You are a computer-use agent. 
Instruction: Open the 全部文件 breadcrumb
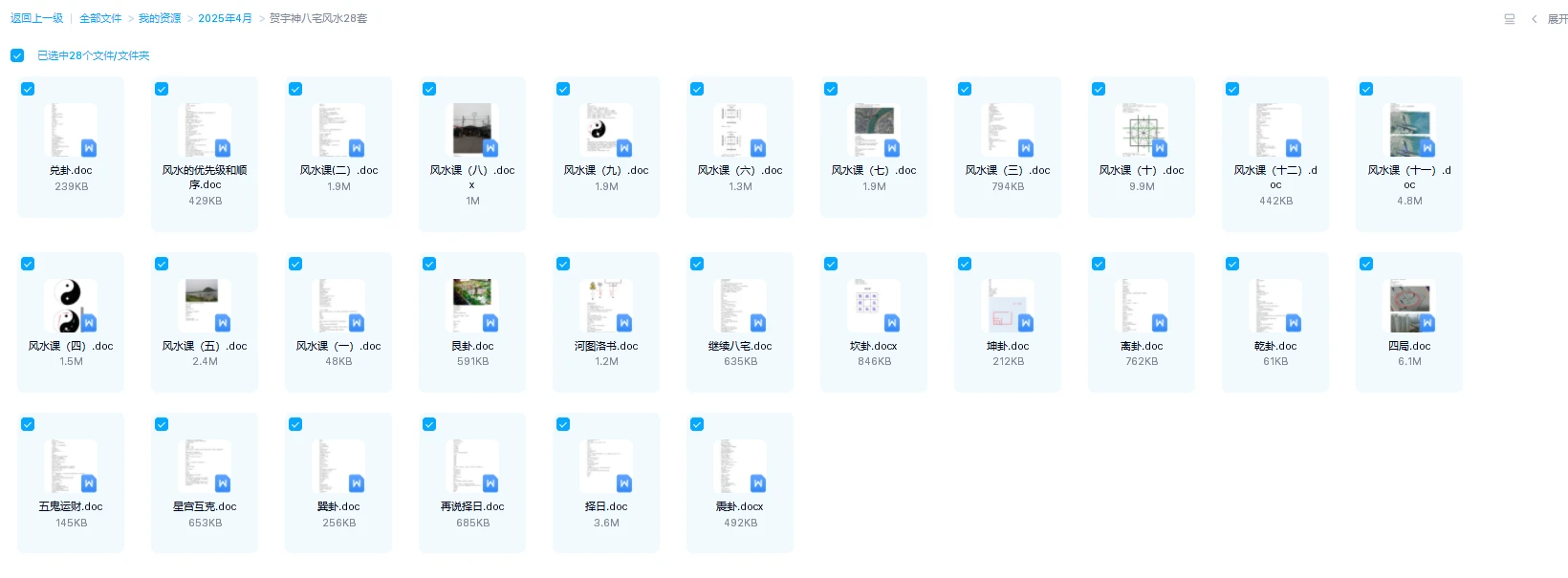pos(100,18)
